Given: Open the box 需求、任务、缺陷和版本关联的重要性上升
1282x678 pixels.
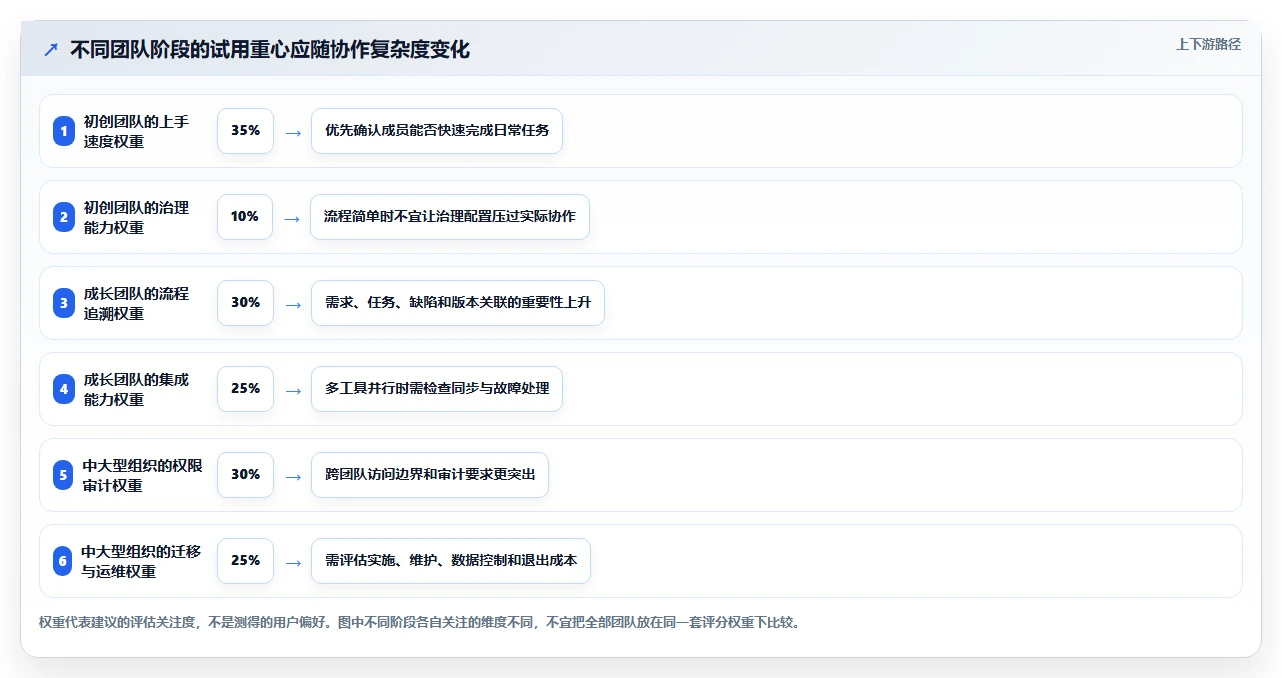Looking at the screenshot, I should point(458,303).
